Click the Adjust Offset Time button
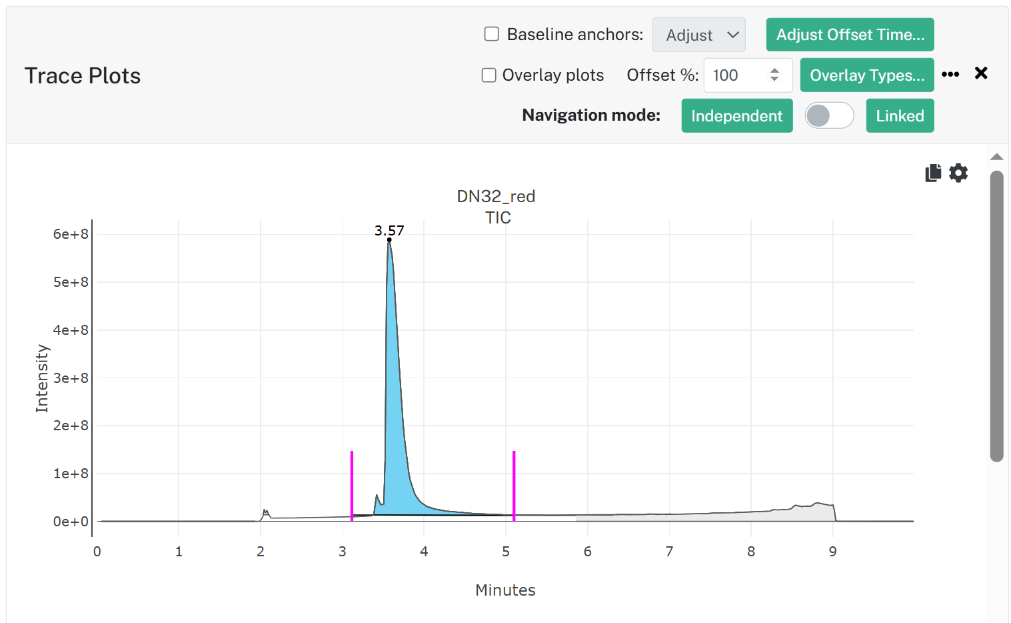This screenshot has height=623, width=1011. coord(850,35)
